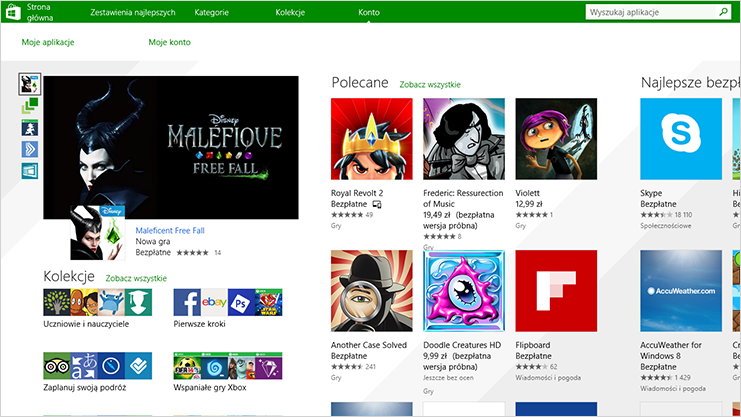Image resolution: width=741 pixels, height=417 pixels.
Task: Click the Angry Birds Star Wars collection icon
Action: 268,302
